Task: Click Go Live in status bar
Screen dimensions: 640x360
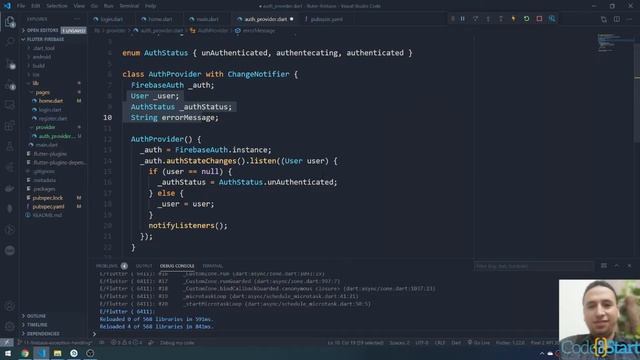Action: (478, 343)
